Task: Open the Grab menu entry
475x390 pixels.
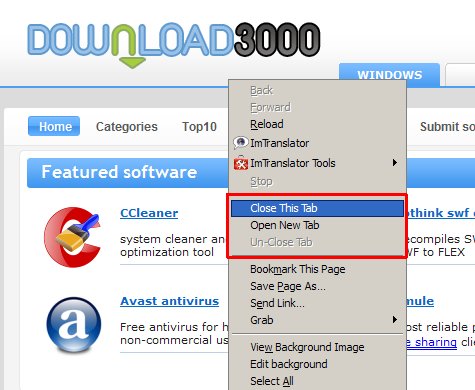Action: (x=318, y=320)
